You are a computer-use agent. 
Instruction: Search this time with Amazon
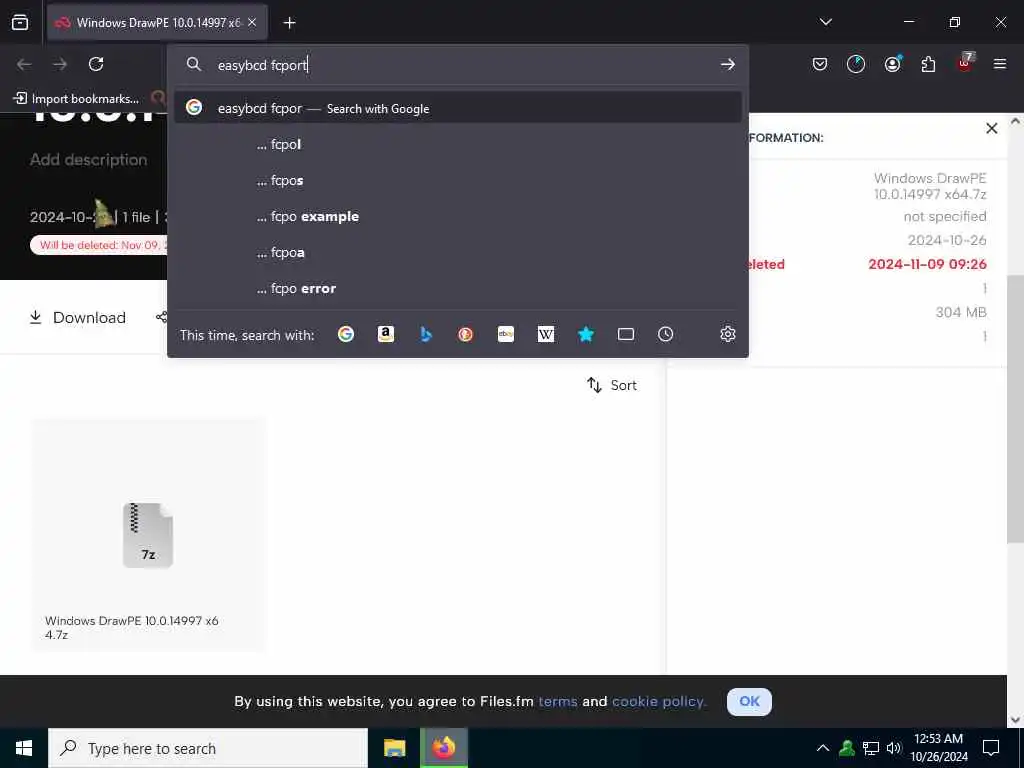[x=386, y=334]
